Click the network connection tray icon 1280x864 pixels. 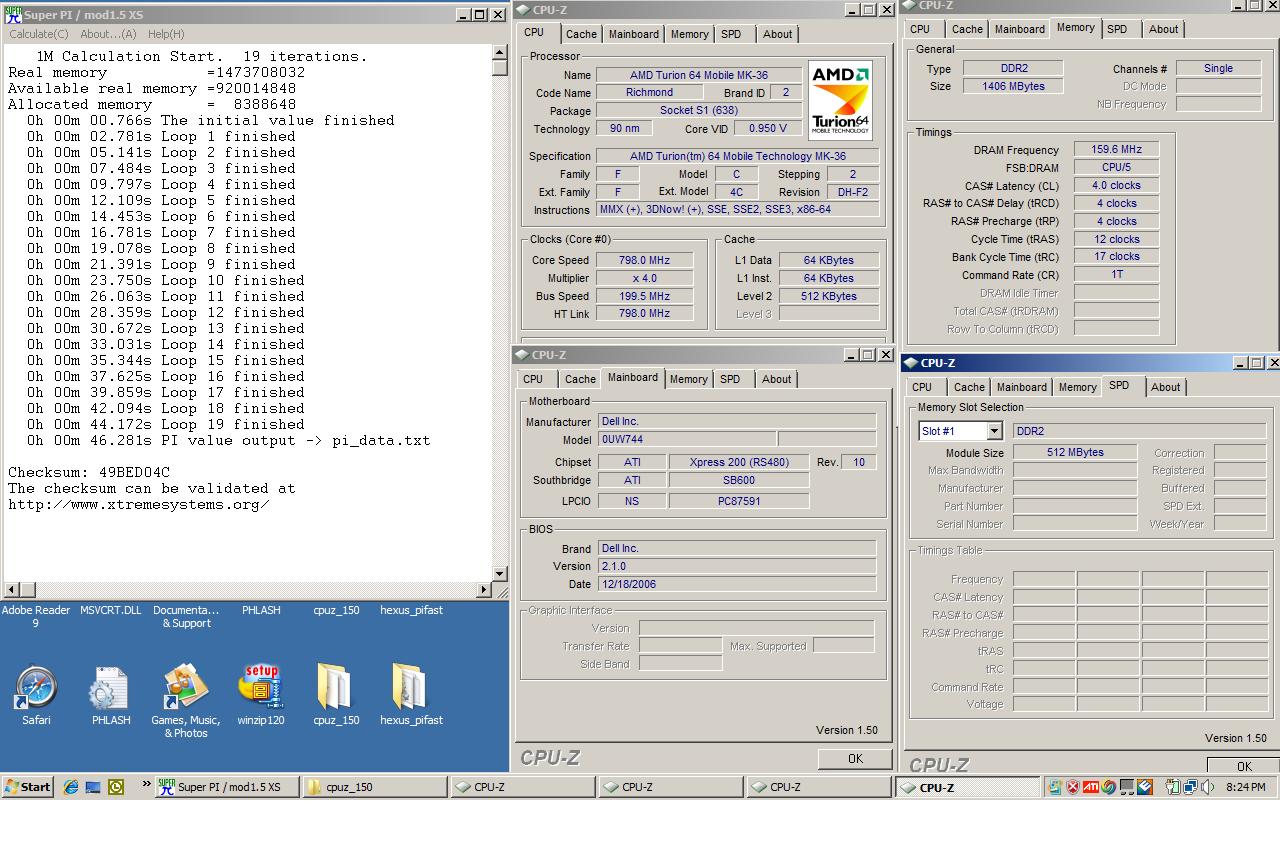click(x=1190, y=787)
